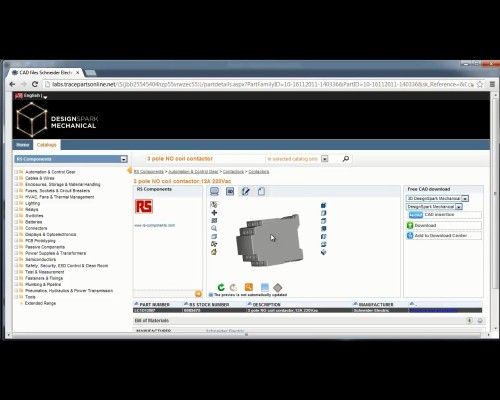Image resolution: width=500 pixels, height=400 pixels.
Task: Click the browser address bar
Action: (x=259, y=84)
